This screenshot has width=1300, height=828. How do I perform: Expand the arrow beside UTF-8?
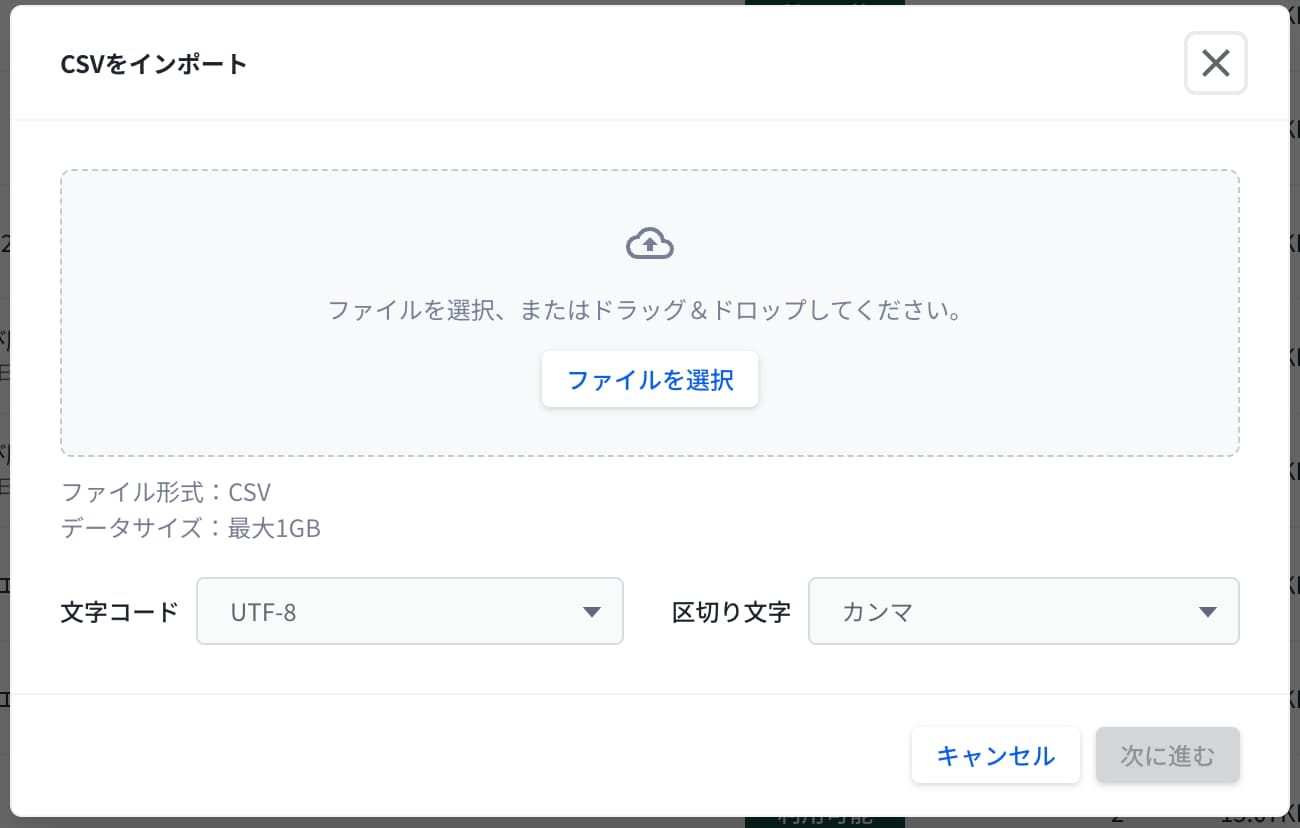point(592,612)
